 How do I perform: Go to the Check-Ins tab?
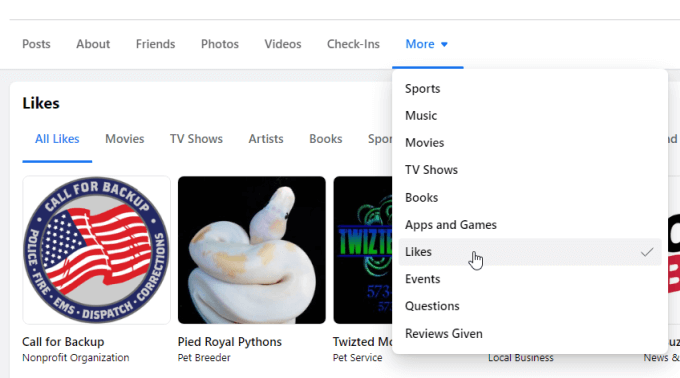353,44
